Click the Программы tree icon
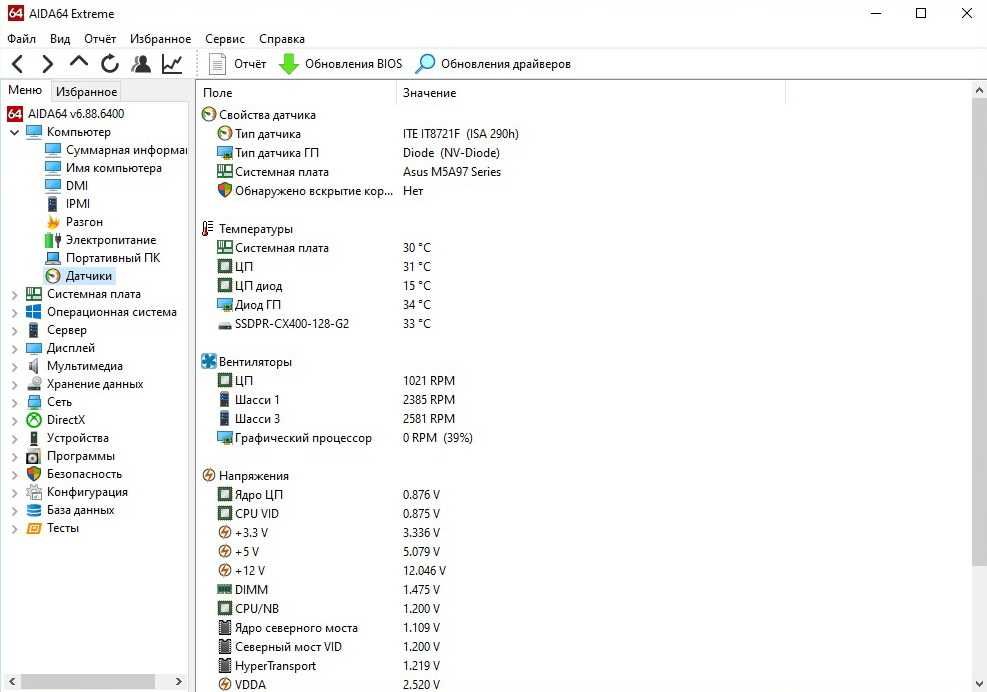987x692 pixels. [x=34, y=457]
